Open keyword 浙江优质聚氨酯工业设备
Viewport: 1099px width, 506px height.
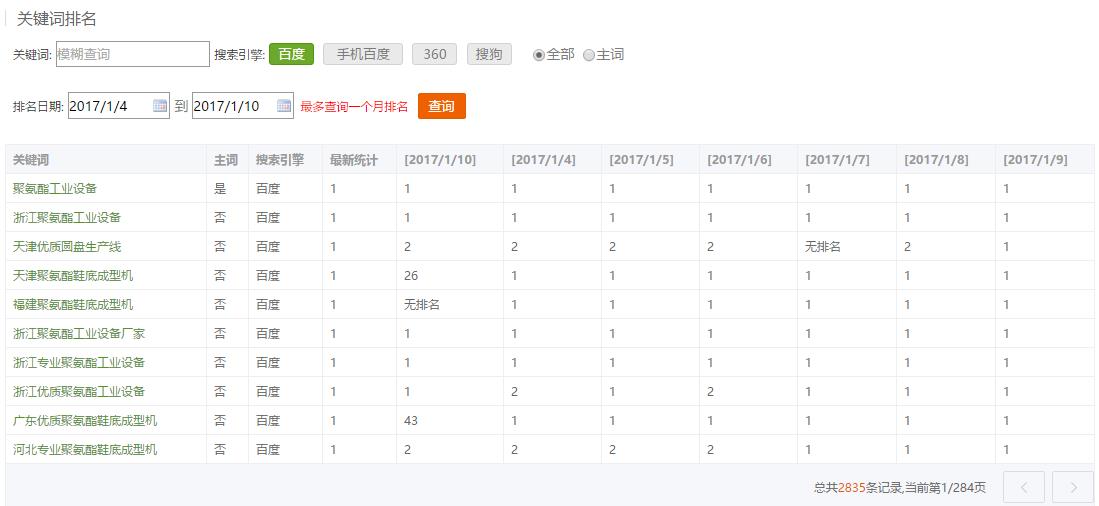click(78, 392)
